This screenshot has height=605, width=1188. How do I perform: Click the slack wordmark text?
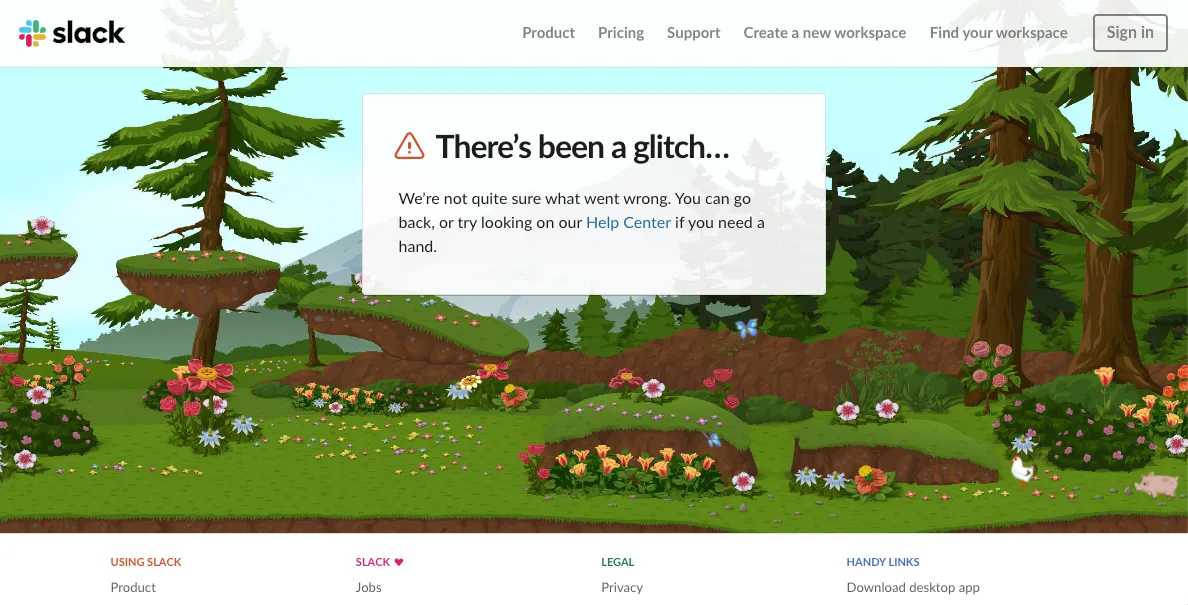pos(89,33)
